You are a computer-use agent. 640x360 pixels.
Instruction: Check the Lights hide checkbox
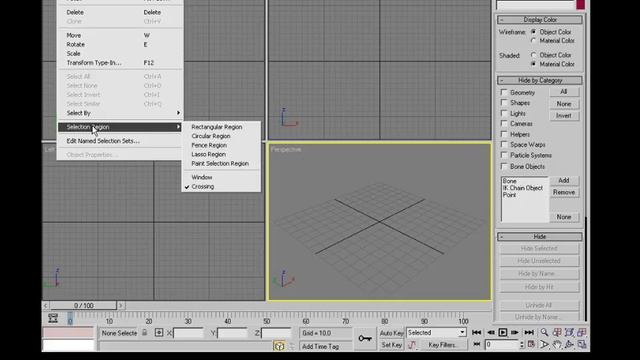(x=504, y=113)
